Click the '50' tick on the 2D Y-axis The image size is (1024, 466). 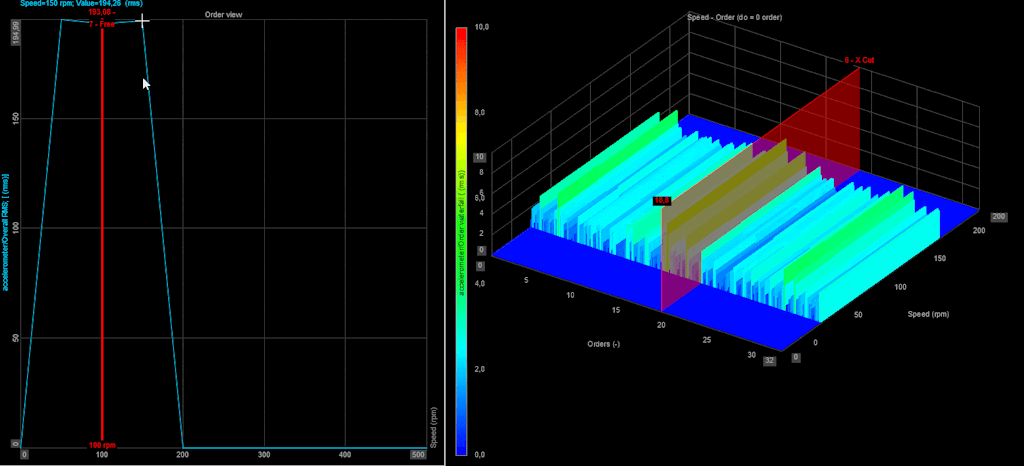(15, 338)
